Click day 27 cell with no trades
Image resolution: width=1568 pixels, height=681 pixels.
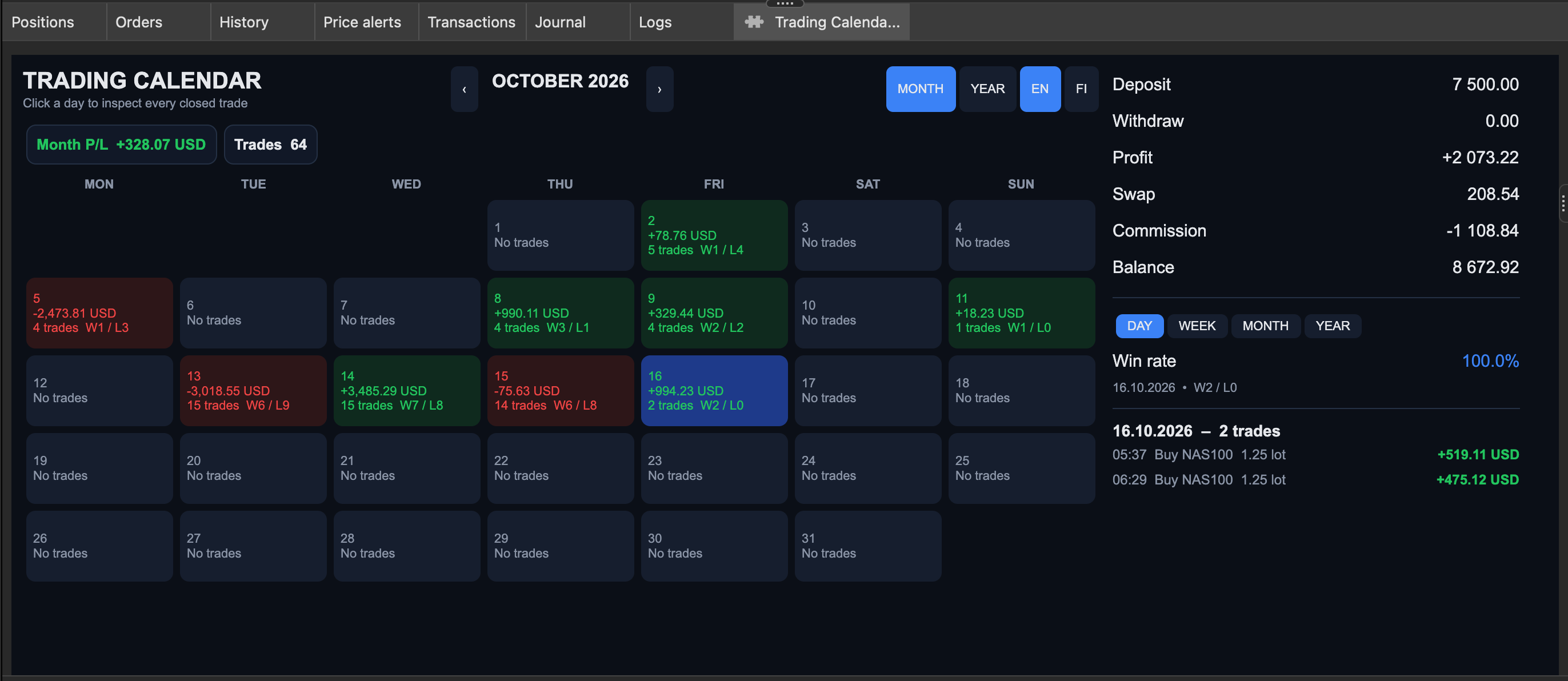[253, 546]
